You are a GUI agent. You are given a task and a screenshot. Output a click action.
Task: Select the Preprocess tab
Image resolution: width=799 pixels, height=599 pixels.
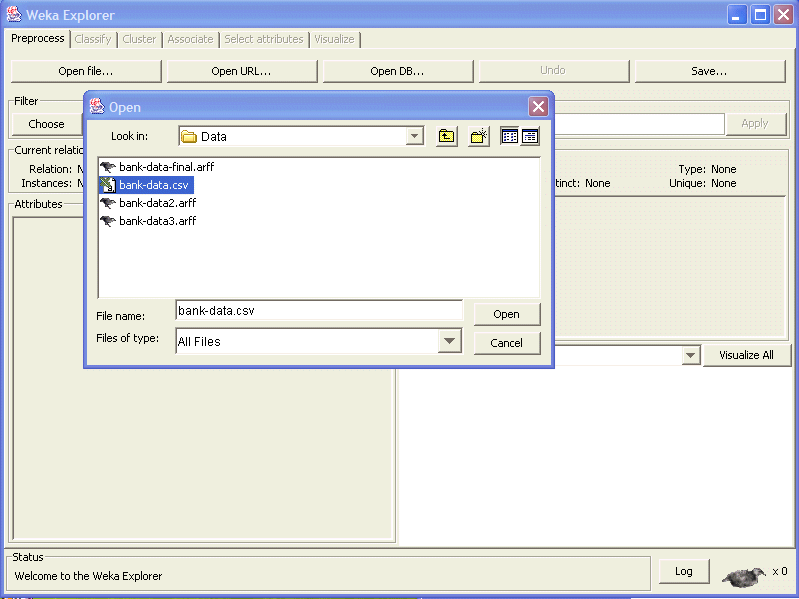(38, 39)
